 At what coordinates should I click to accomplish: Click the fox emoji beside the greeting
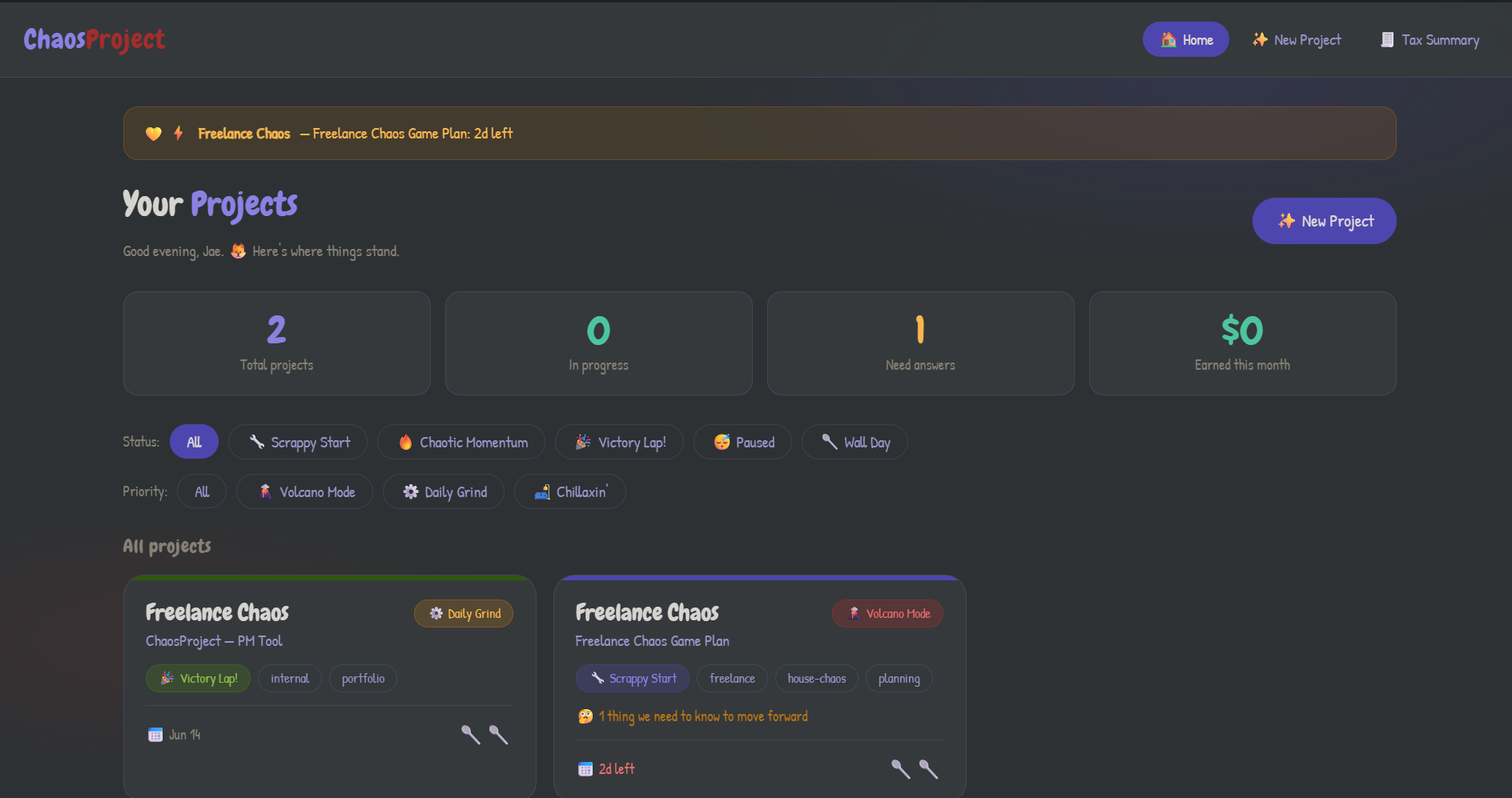[x=239, y=251]
